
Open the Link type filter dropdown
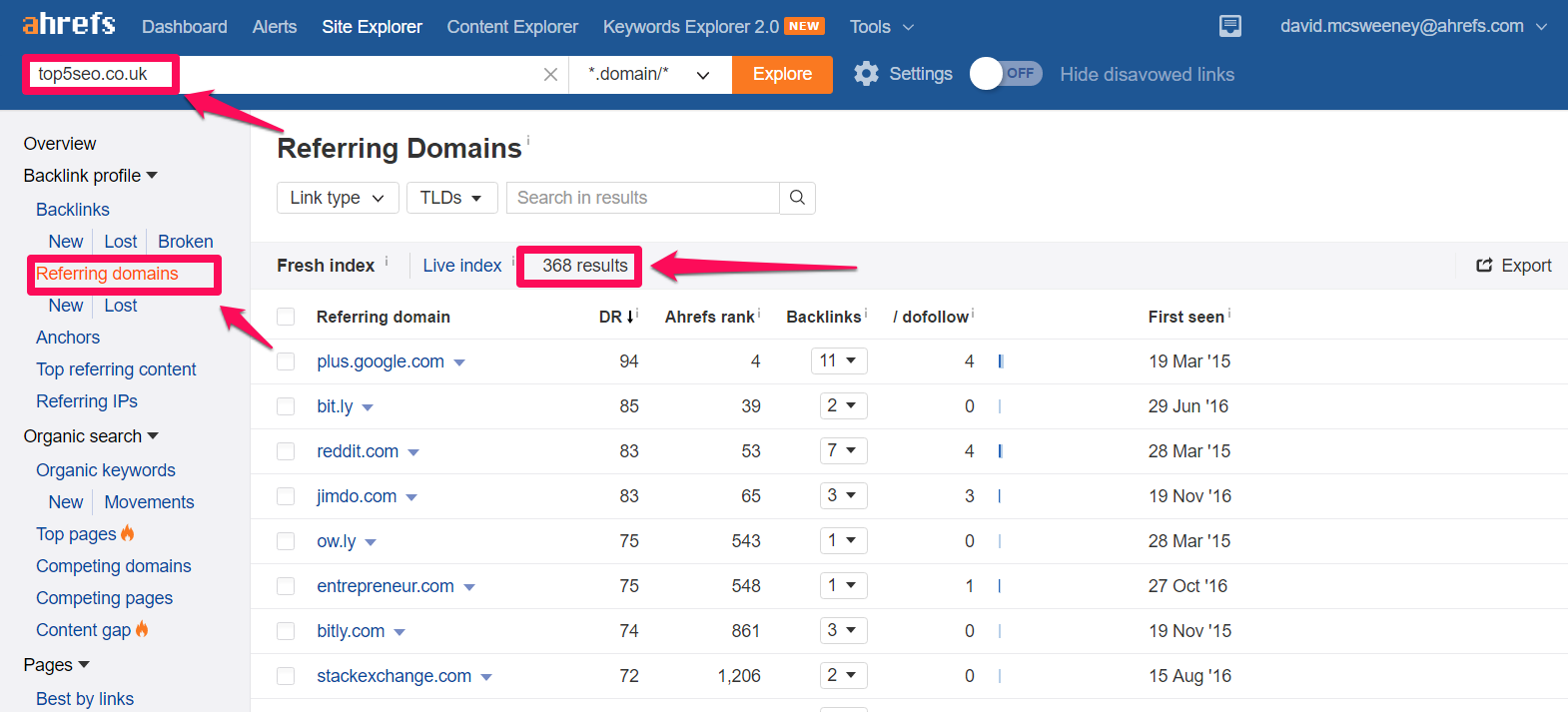(338, 198)
